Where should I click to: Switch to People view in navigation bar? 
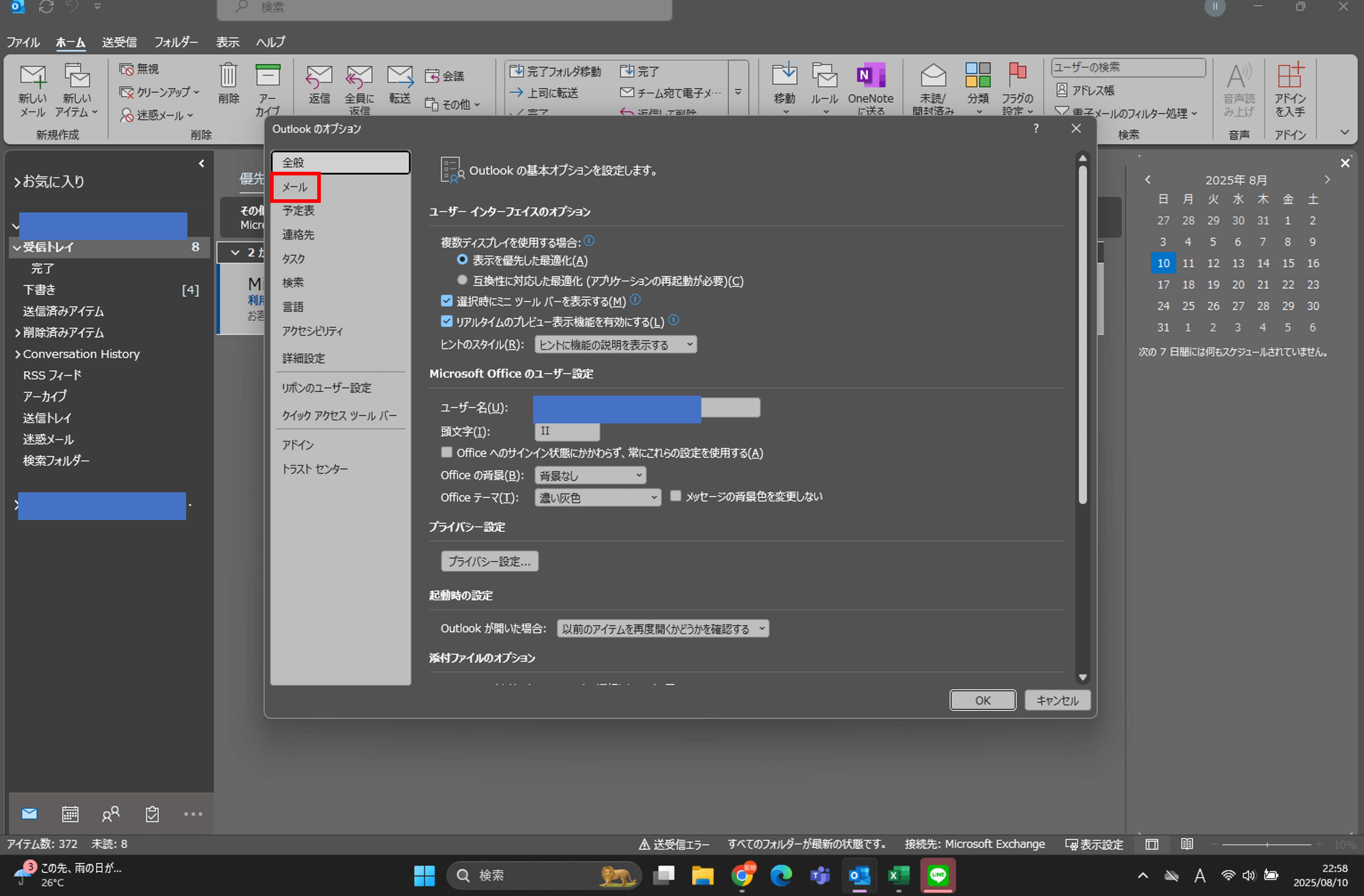click(x=111, y=814)
